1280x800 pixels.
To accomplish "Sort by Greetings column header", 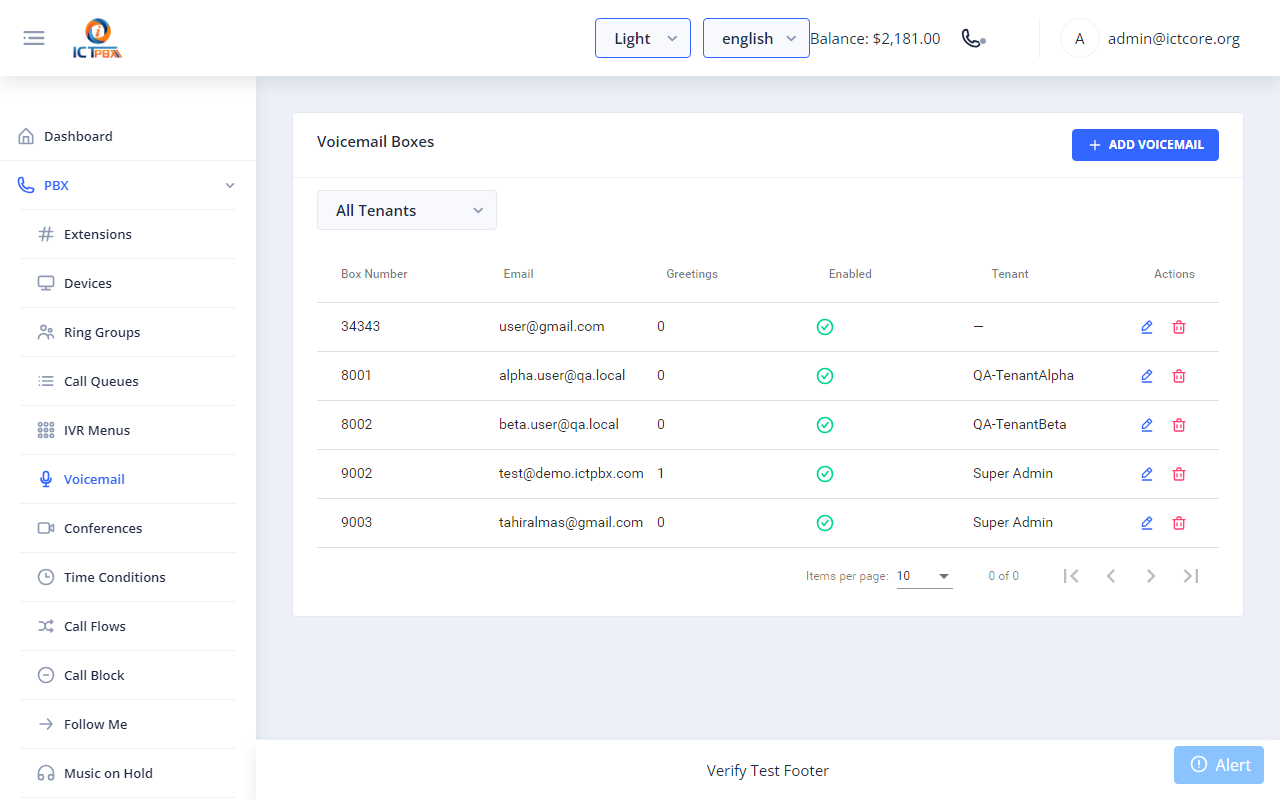I will [692, 274].
